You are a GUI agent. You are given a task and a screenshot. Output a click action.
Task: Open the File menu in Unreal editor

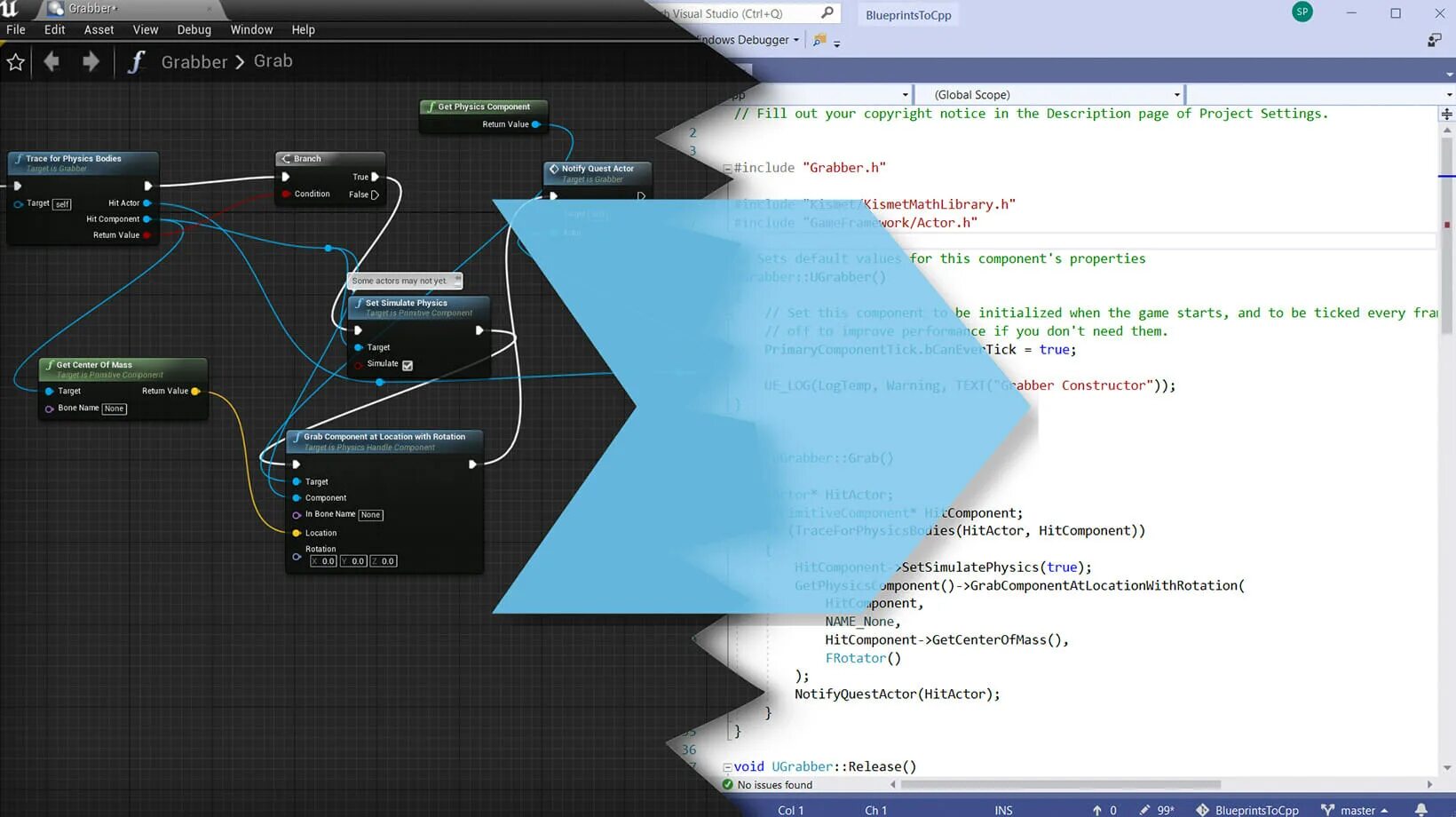[x=16, y=29]
